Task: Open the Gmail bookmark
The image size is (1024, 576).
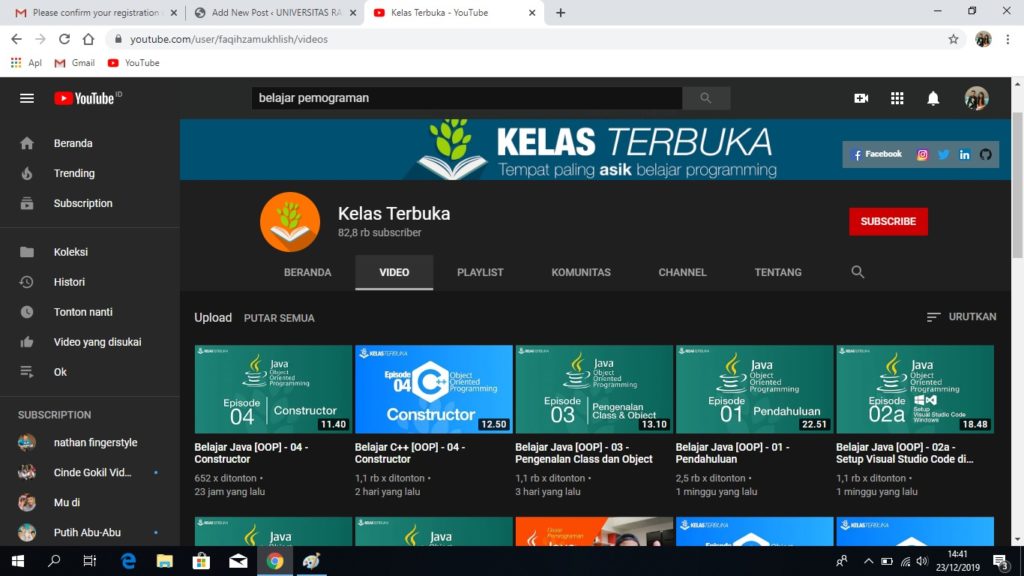Action: coord(74,63)
